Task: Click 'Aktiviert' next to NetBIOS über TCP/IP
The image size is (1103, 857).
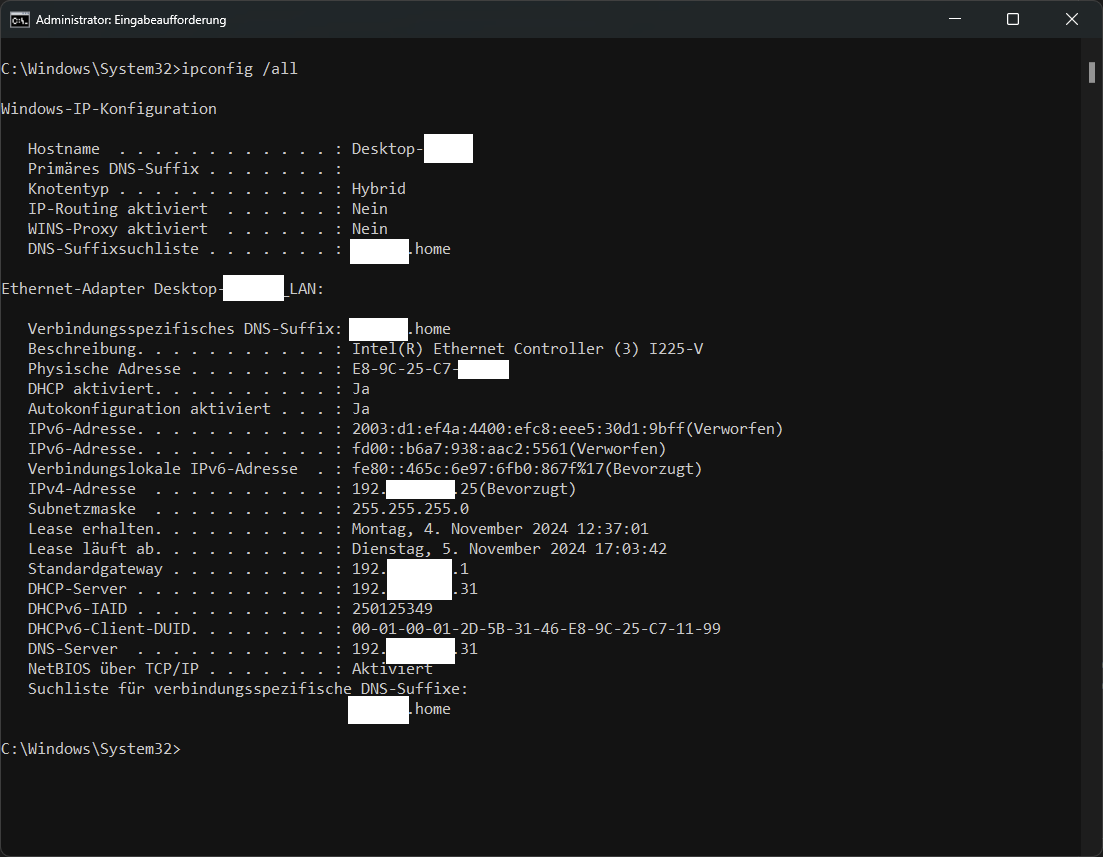Action: coord(392,669)
